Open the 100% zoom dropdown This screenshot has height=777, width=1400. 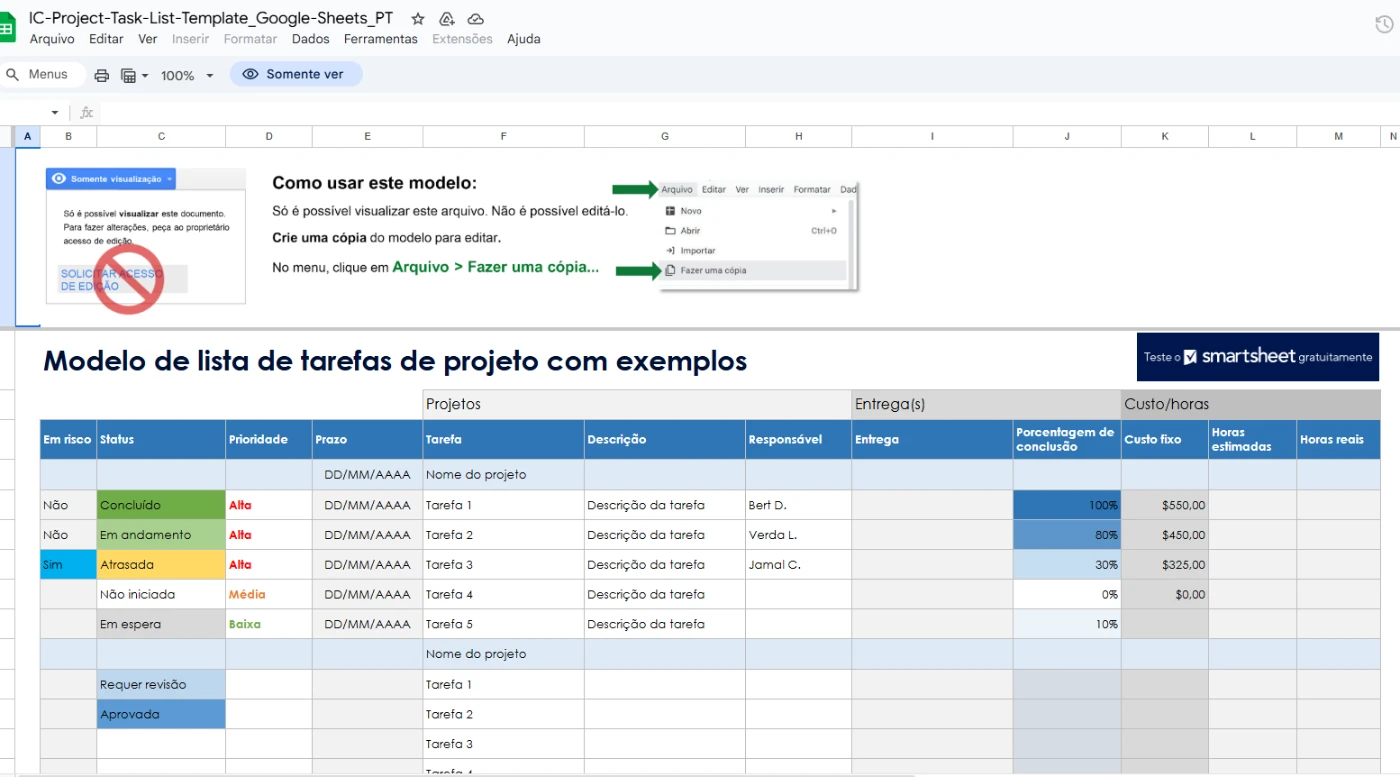tap(187, 75)
